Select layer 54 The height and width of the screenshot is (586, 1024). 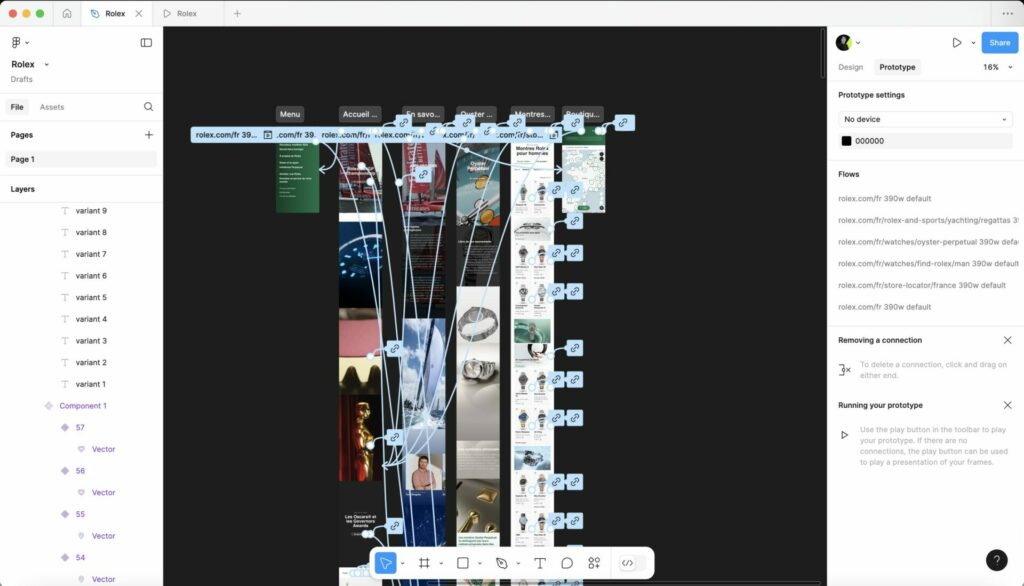point(81,557)
